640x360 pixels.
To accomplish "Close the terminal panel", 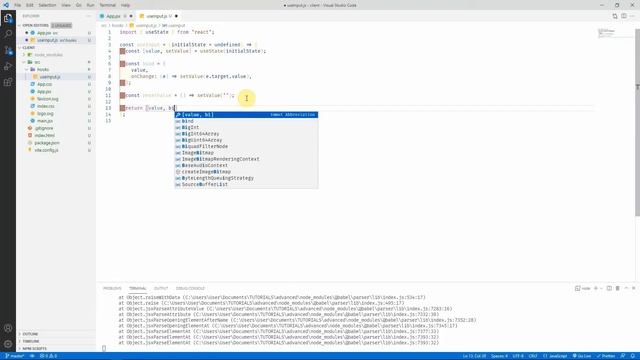I will [x=633, y=288].
